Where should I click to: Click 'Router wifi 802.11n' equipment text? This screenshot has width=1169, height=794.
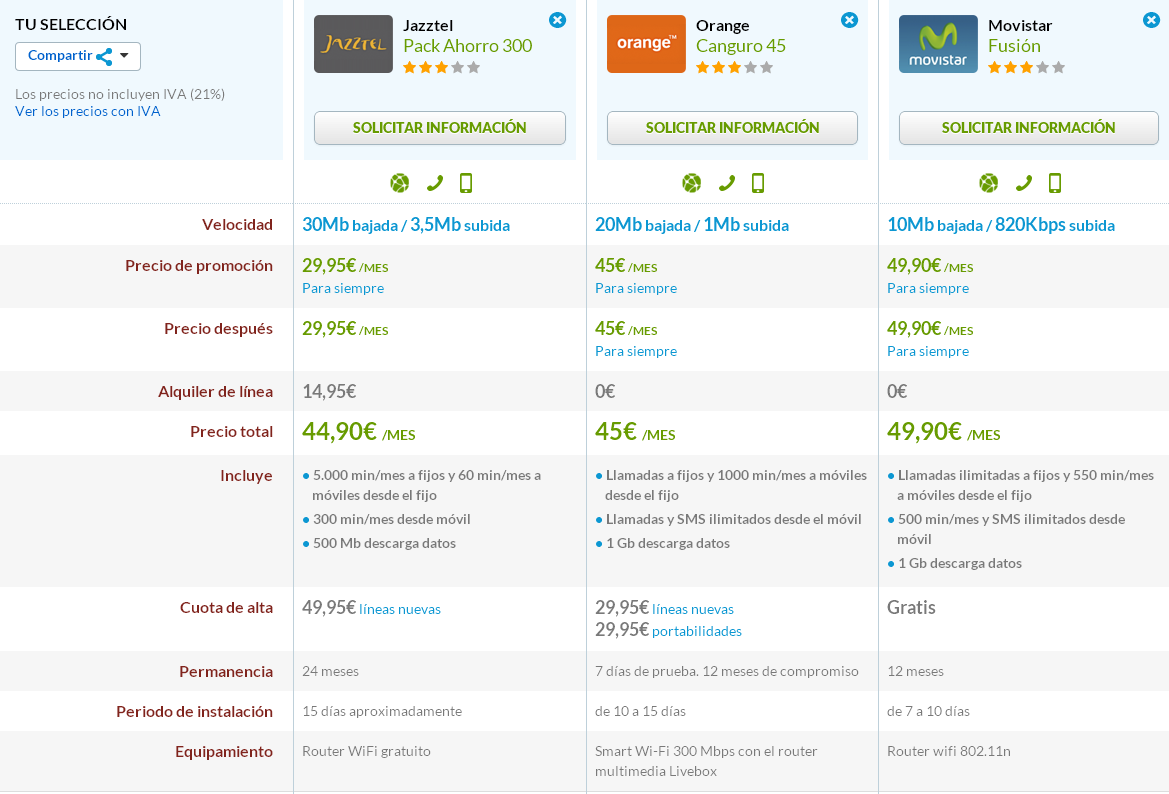[948, 752]
